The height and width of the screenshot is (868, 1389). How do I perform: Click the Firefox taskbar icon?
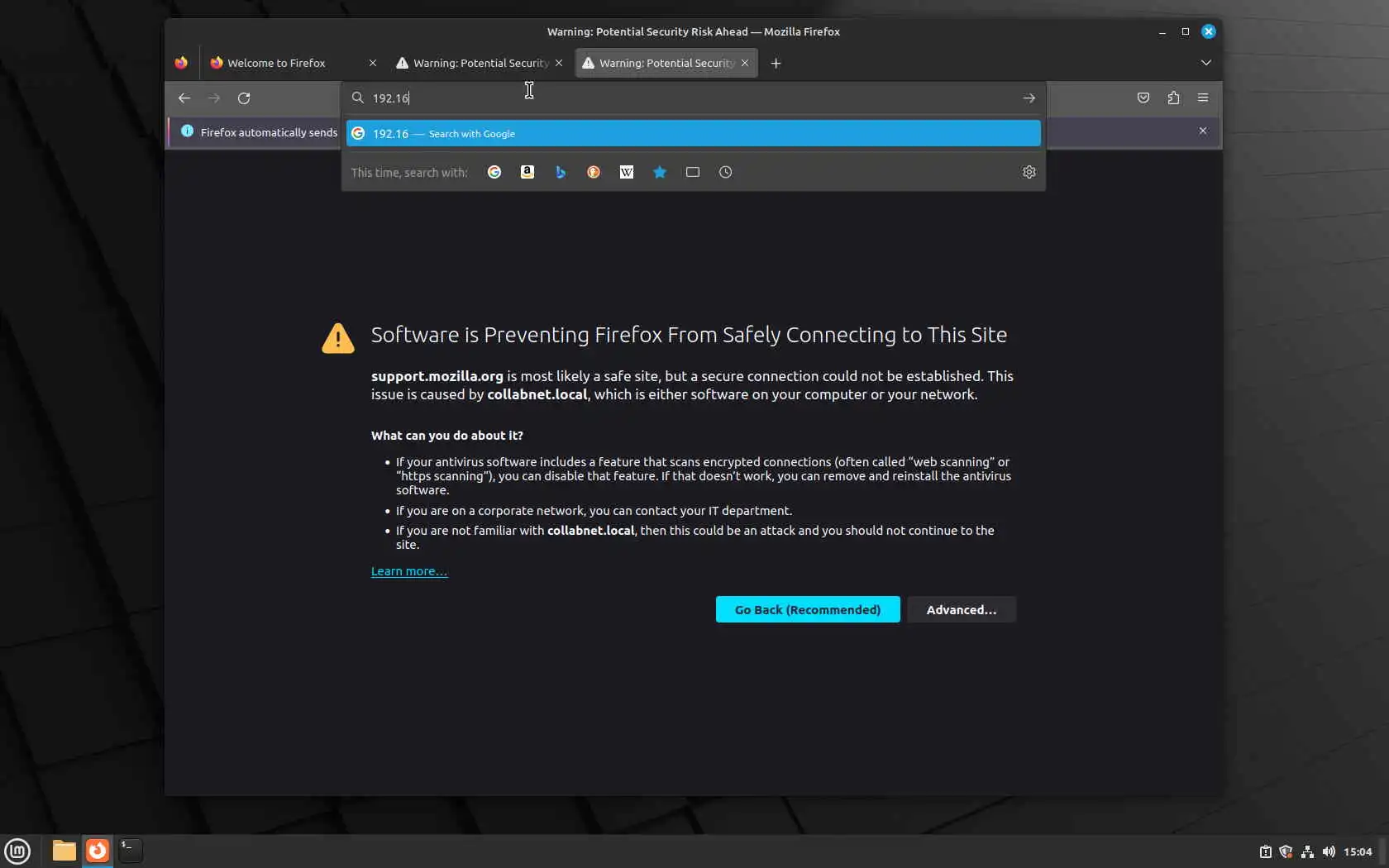click(x=98, y=851)
